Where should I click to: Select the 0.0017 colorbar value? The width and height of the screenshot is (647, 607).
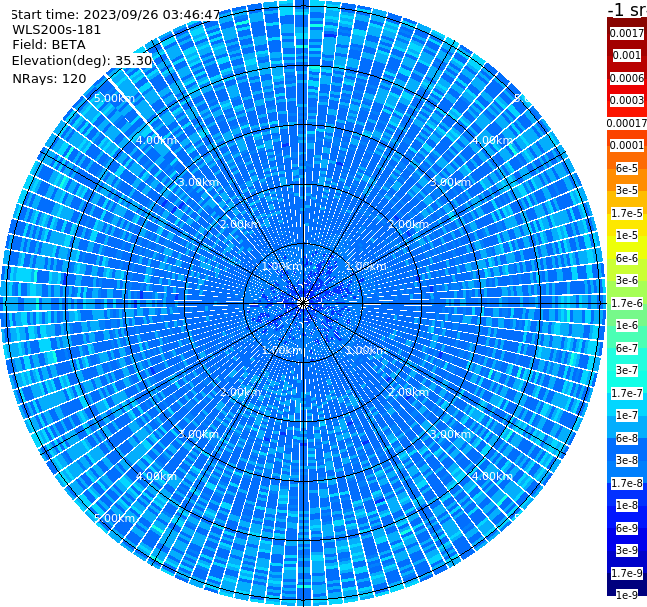[x=627, y=33]
